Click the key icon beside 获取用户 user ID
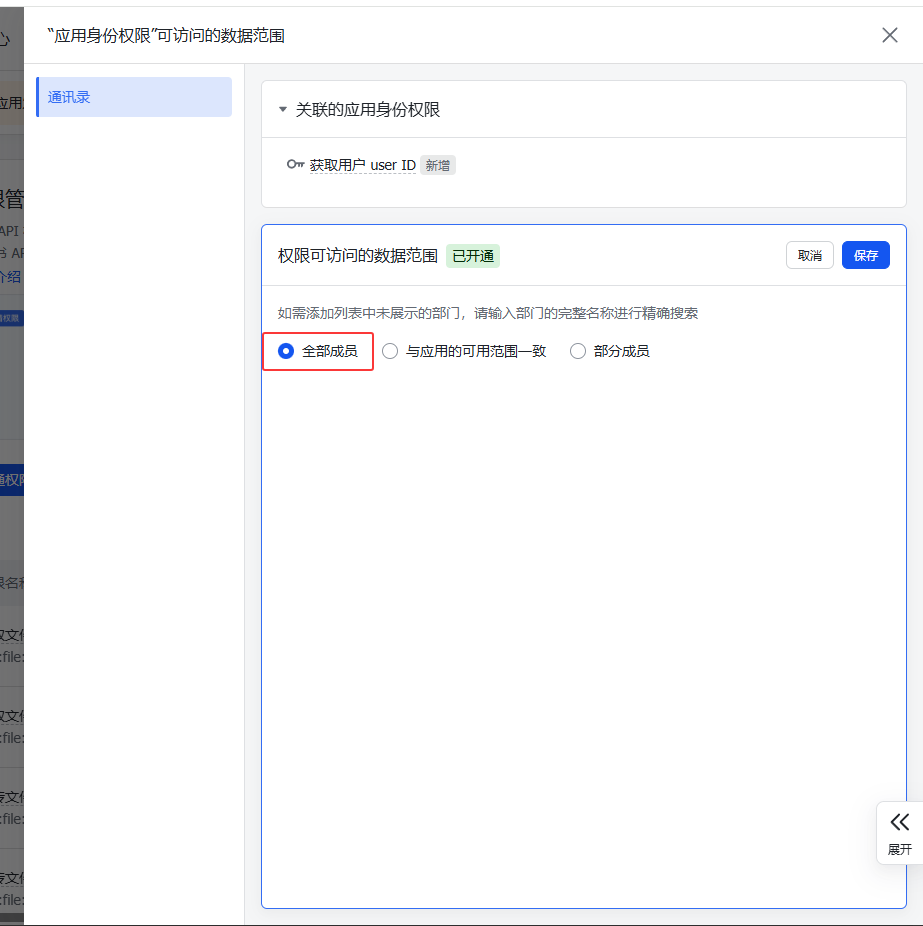The height and width of the screenshot is (926, 923). (x=296, y=165)
